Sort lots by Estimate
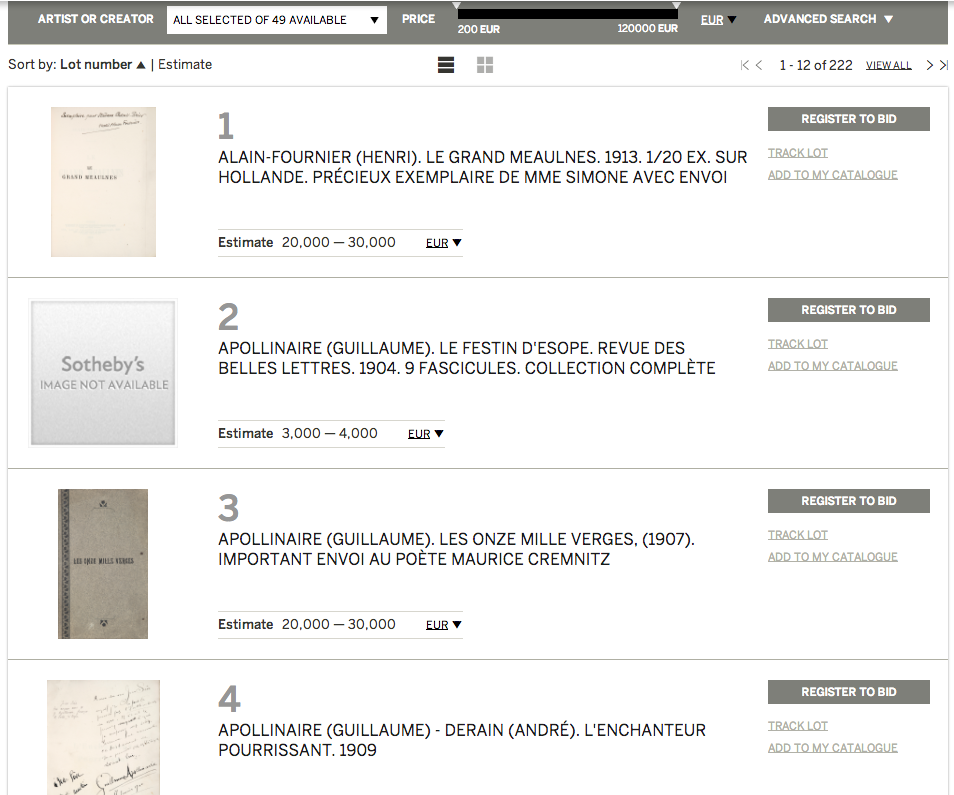 (x=185, y=64)
